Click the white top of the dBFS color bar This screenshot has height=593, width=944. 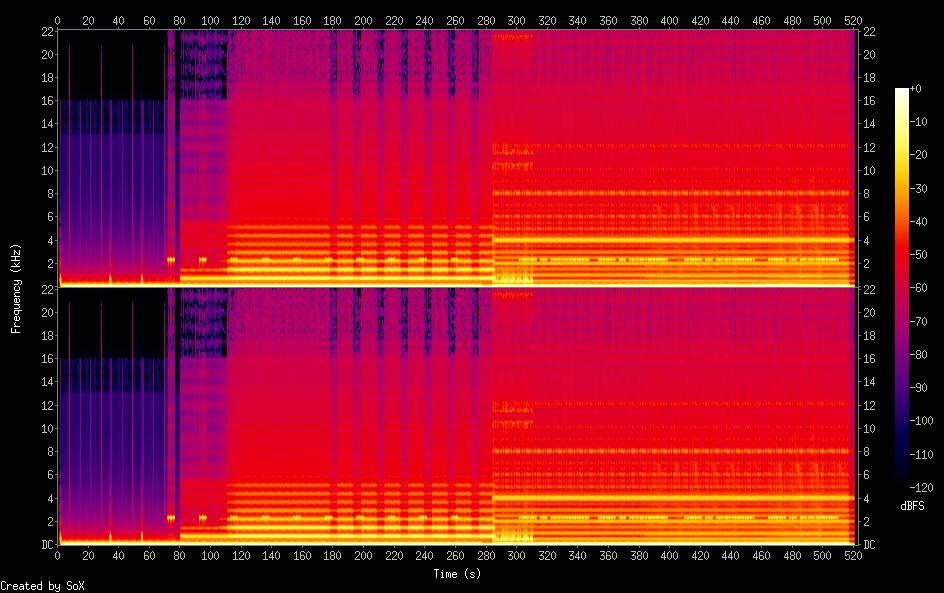pos(902,92)
